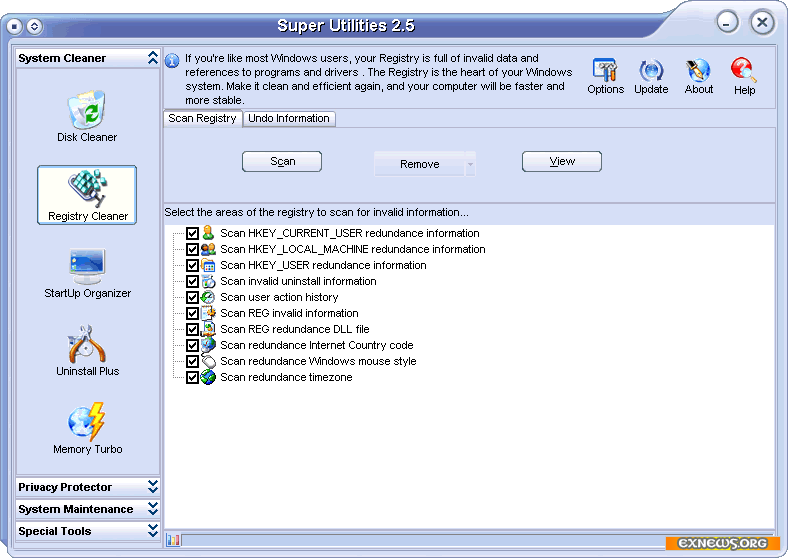Click the status bar chart icon
This screenshot has height=558, width=788.
tap(173, 540)
